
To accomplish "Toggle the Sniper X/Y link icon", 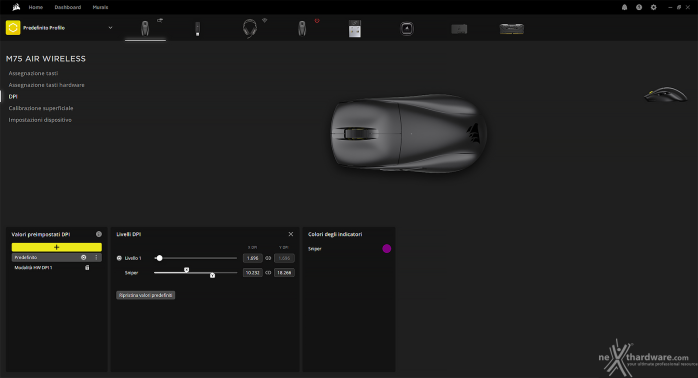I will click(x=268, y=272).
